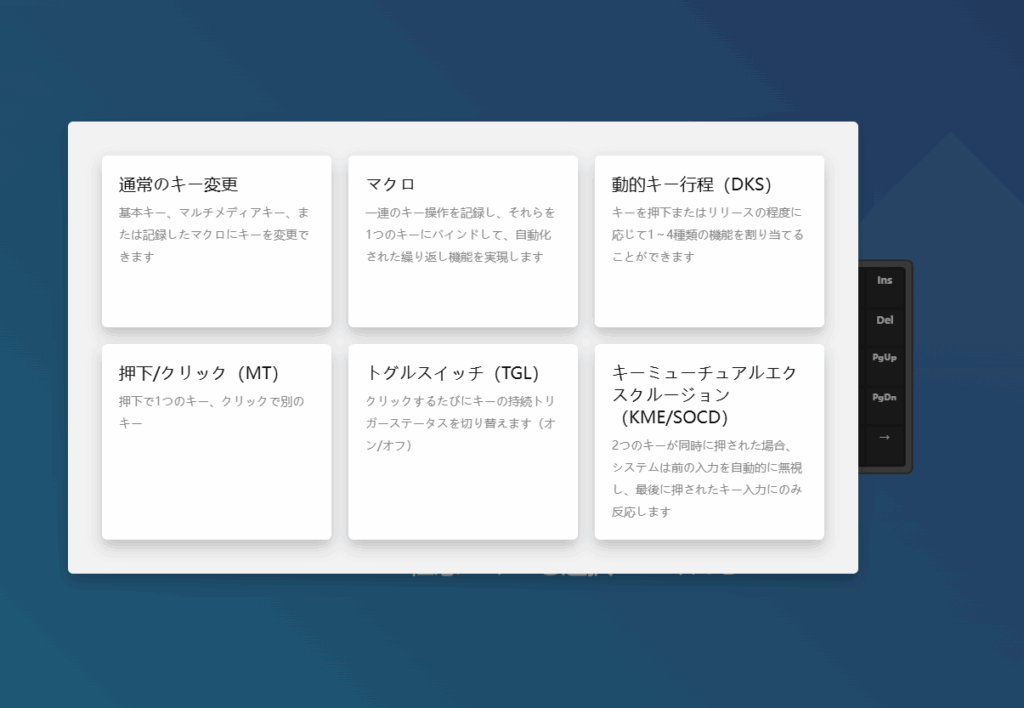Click the キーを押下またはリリース description text
1024x708 pixels.
tap(707, 234)
